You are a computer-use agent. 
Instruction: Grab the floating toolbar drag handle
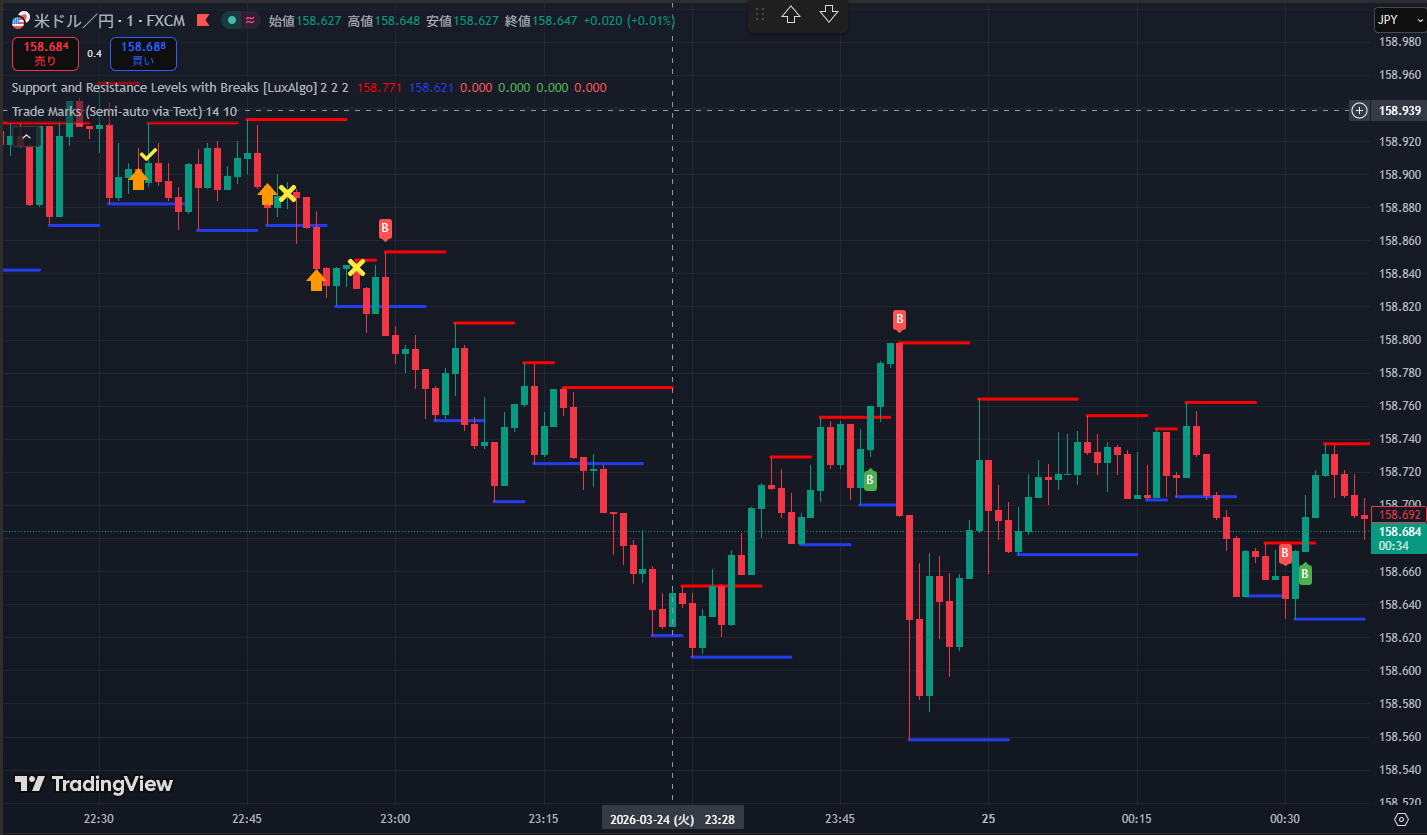pos(760,15)
